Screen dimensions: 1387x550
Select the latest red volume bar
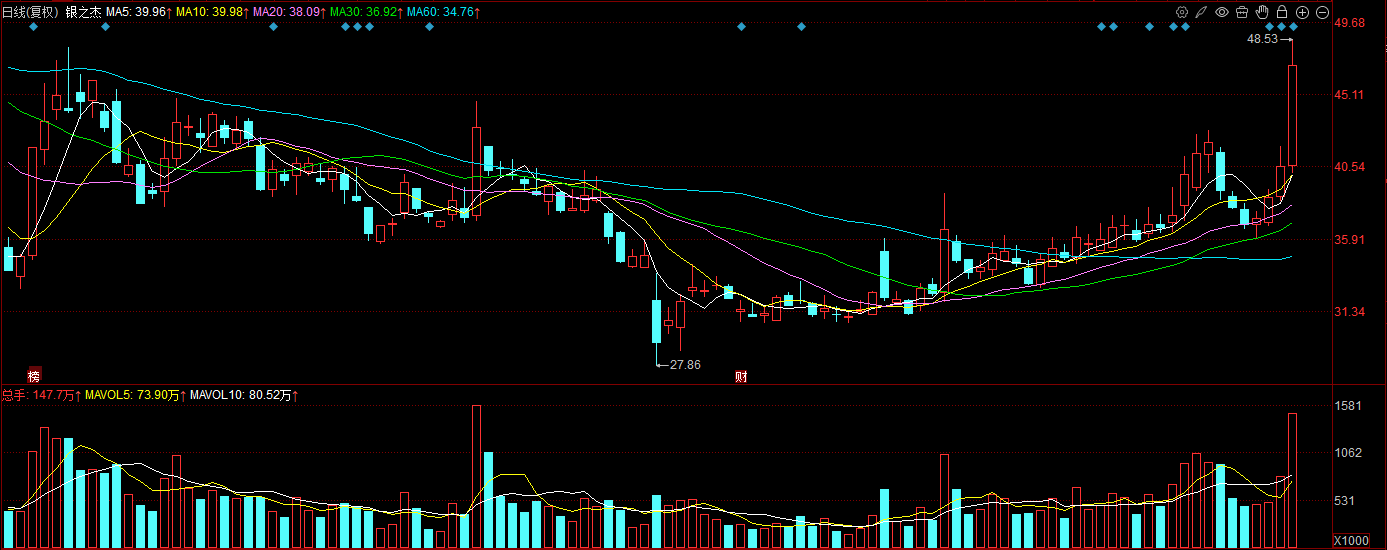tap(1292, 481)
